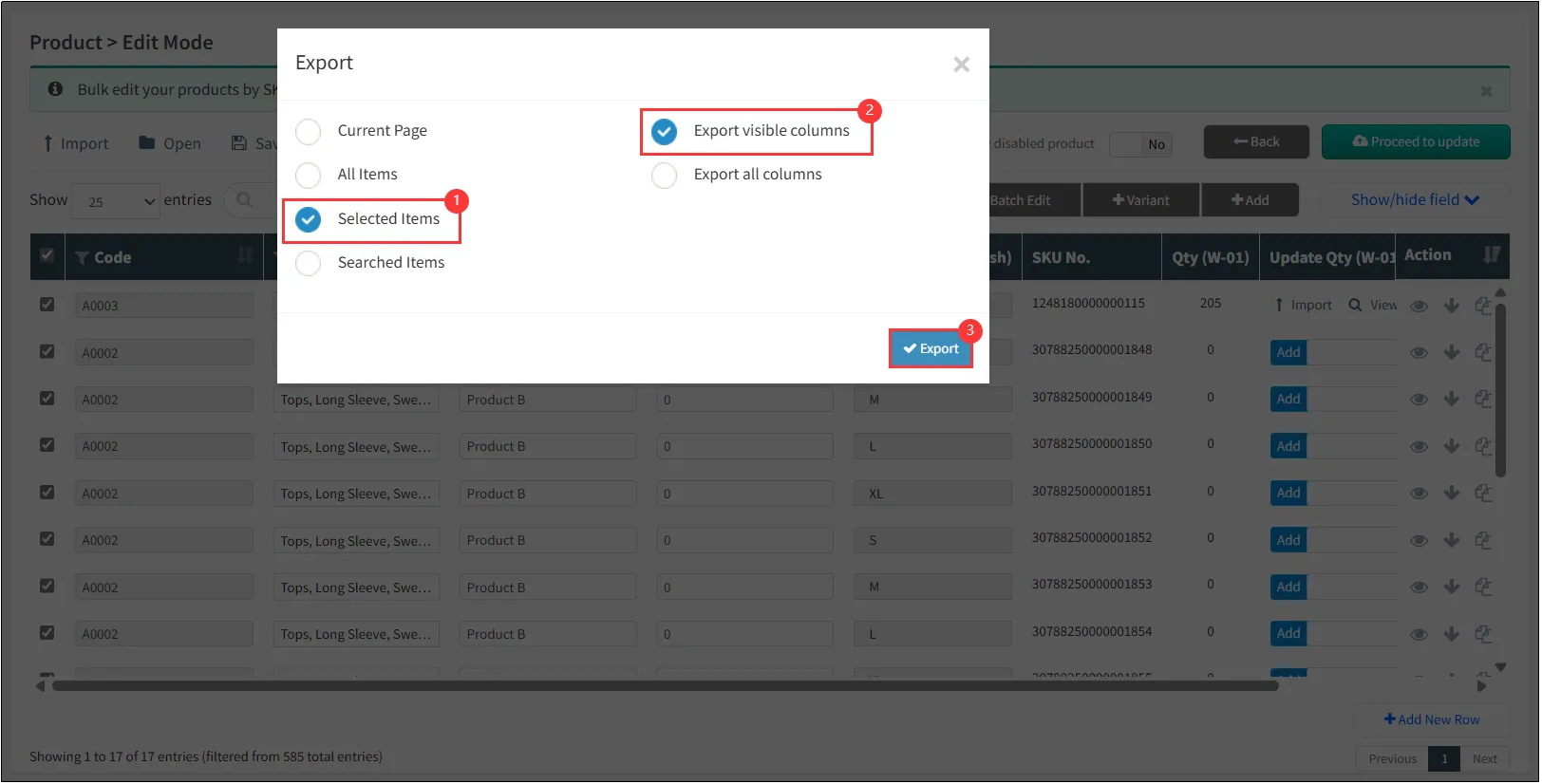1542x784 pixels.
Task: Select the Current Page radio option
Action: [309, 131]
